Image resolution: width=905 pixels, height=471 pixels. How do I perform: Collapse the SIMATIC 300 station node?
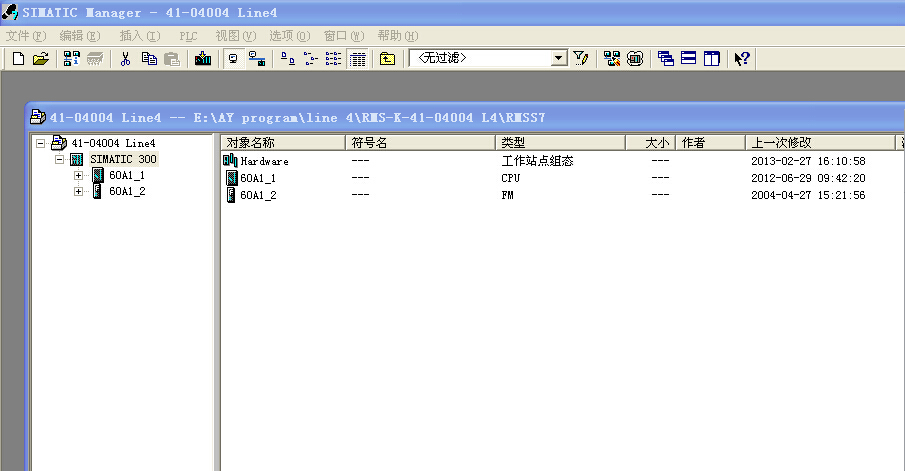point(59,159)
